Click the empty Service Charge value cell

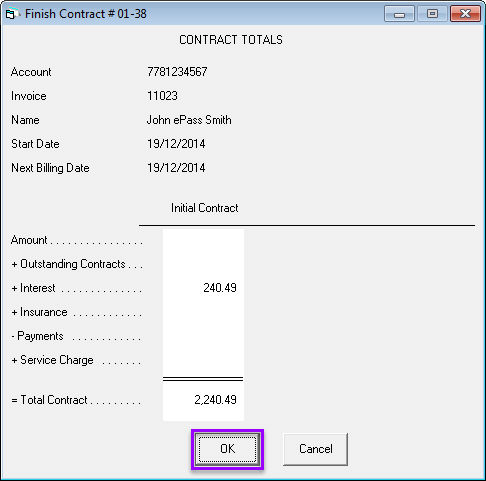tap(203, 360)
